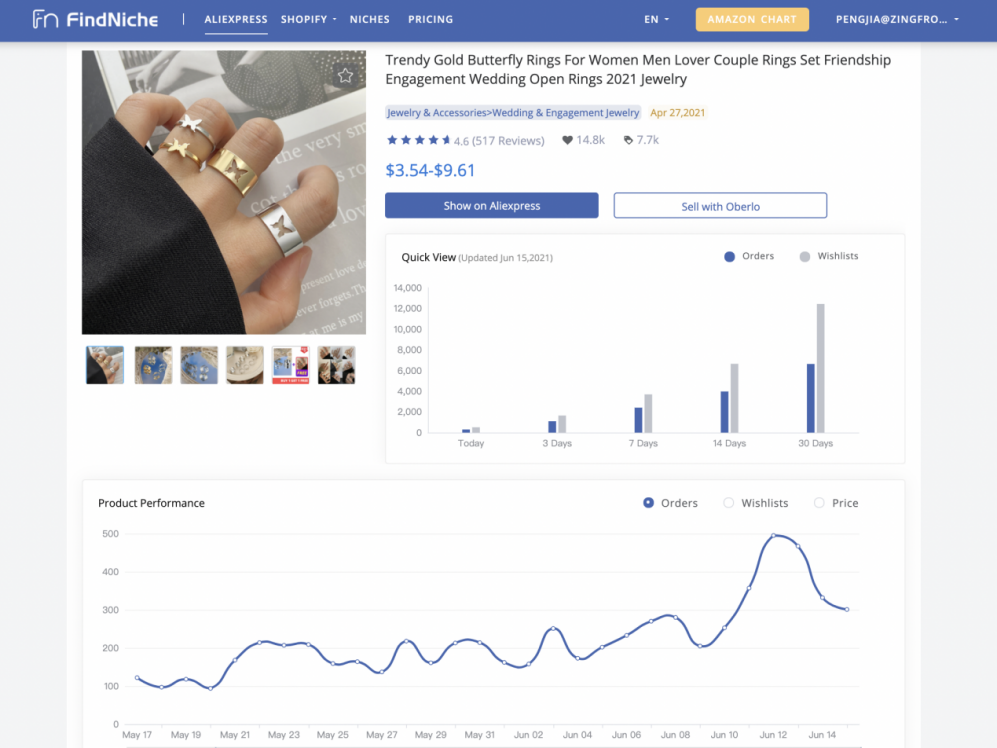Expand the account menu PENGJIA@ZINGFRO...
The image size is (997, 748).
pyautogui.click(x=897, y=20)
